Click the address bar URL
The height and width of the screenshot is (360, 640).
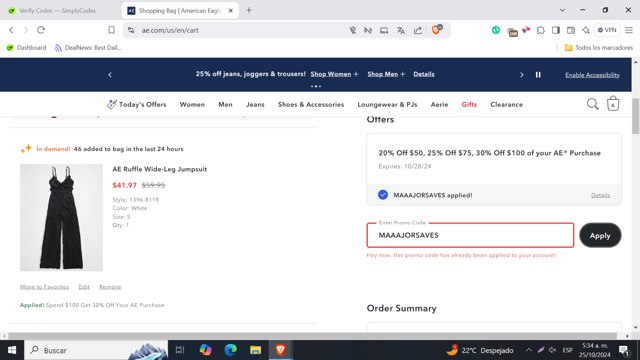(x=170, y=30)
